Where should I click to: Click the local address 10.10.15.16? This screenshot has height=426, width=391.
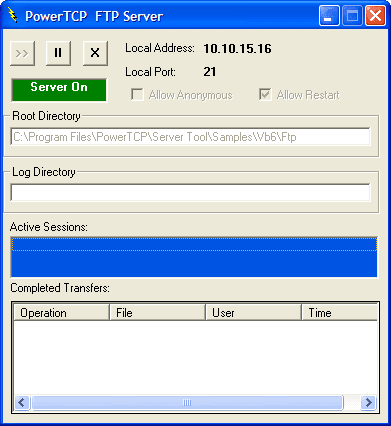pyautogui.click(x=237, y=49)
